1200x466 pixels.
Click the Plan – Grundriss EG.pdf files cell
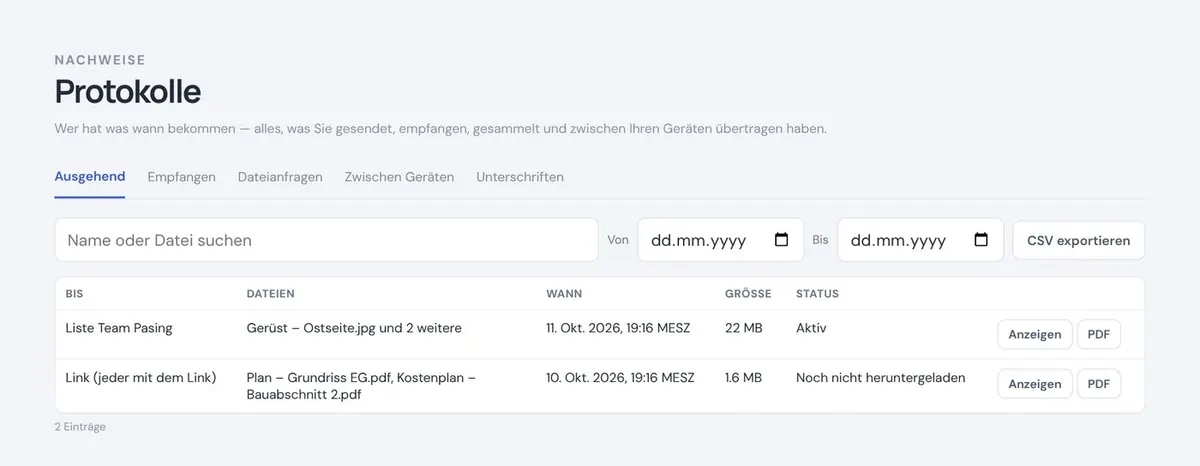point(361,386)
